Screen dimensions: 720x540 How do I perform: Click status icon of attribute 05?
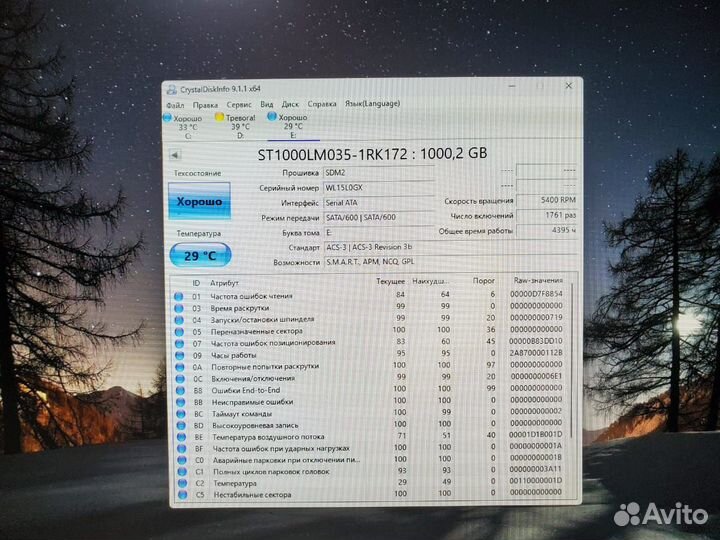179,332
